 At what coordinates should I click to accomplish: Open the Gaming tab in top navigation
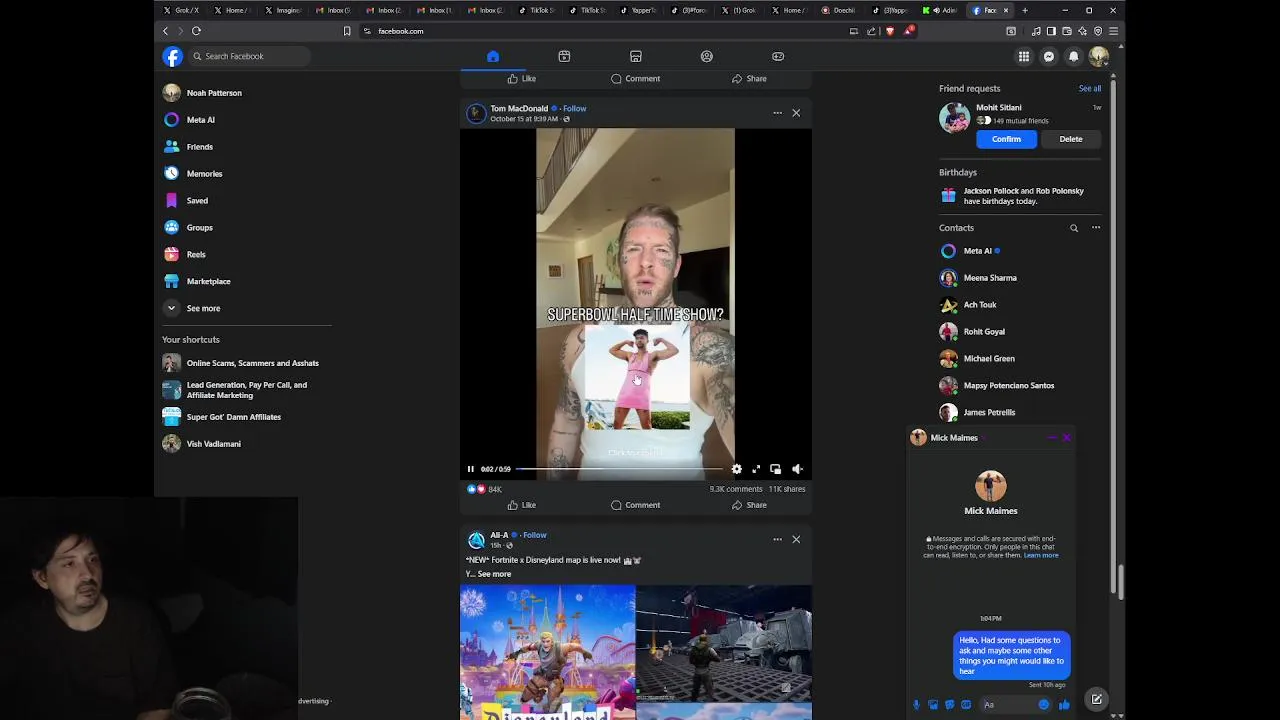(x=778, y=56)
